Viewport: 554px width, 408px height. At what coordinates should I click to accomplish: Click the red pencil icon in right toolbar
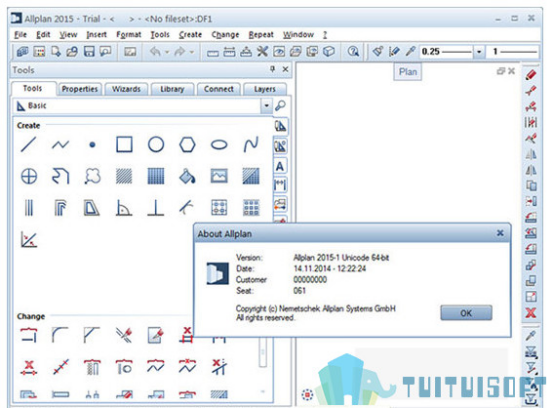click(x=531, y=75)
